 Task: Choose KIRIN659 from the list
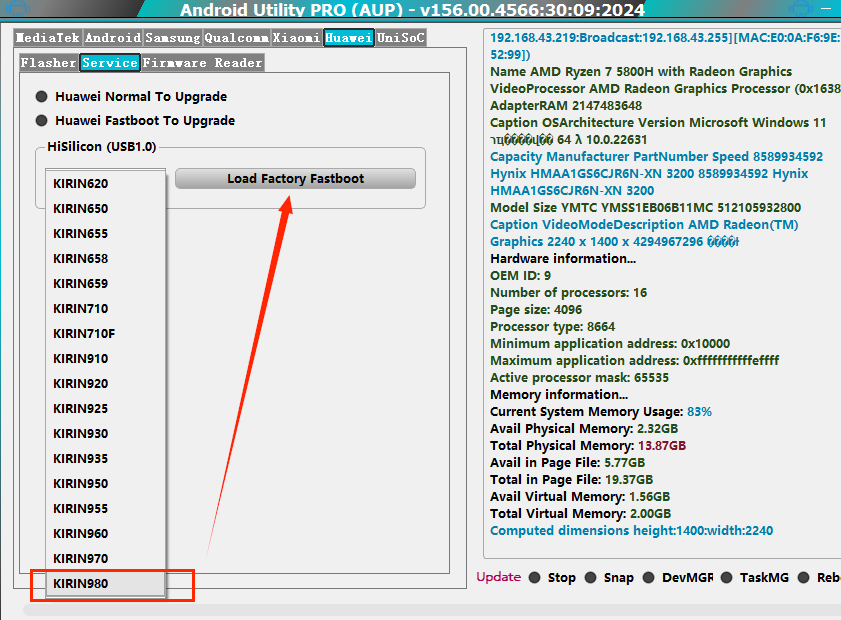(x=106, y=283)
